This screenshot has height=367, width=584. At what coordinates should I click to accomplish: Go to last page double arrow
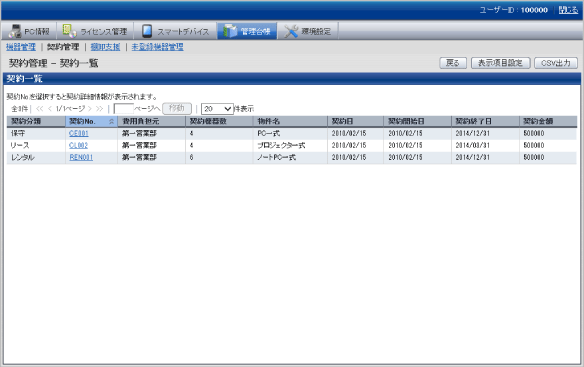pyautogui.click(x=99, y=109)
